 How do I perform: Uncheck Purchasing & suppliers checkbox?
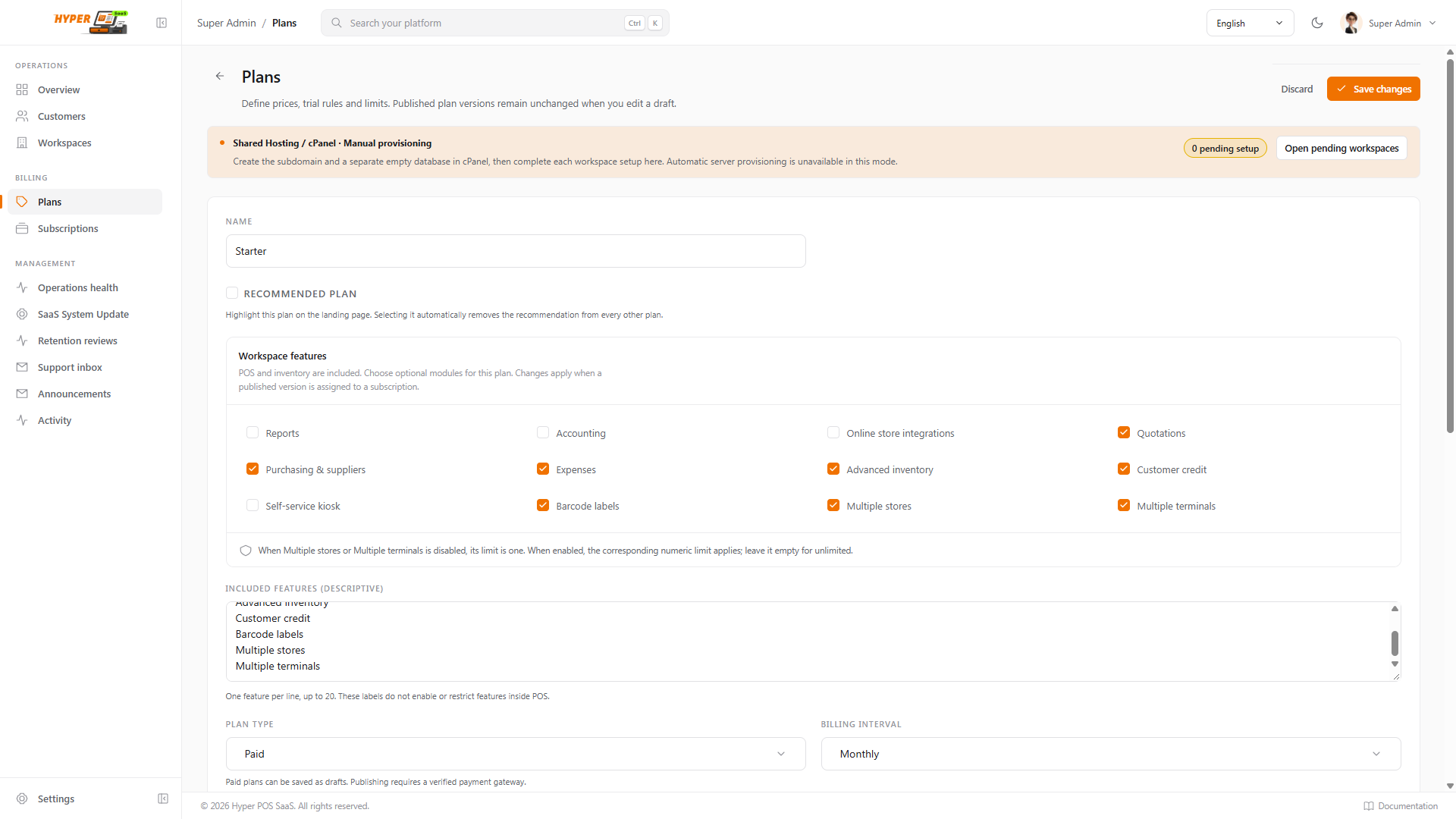[253, 469]
